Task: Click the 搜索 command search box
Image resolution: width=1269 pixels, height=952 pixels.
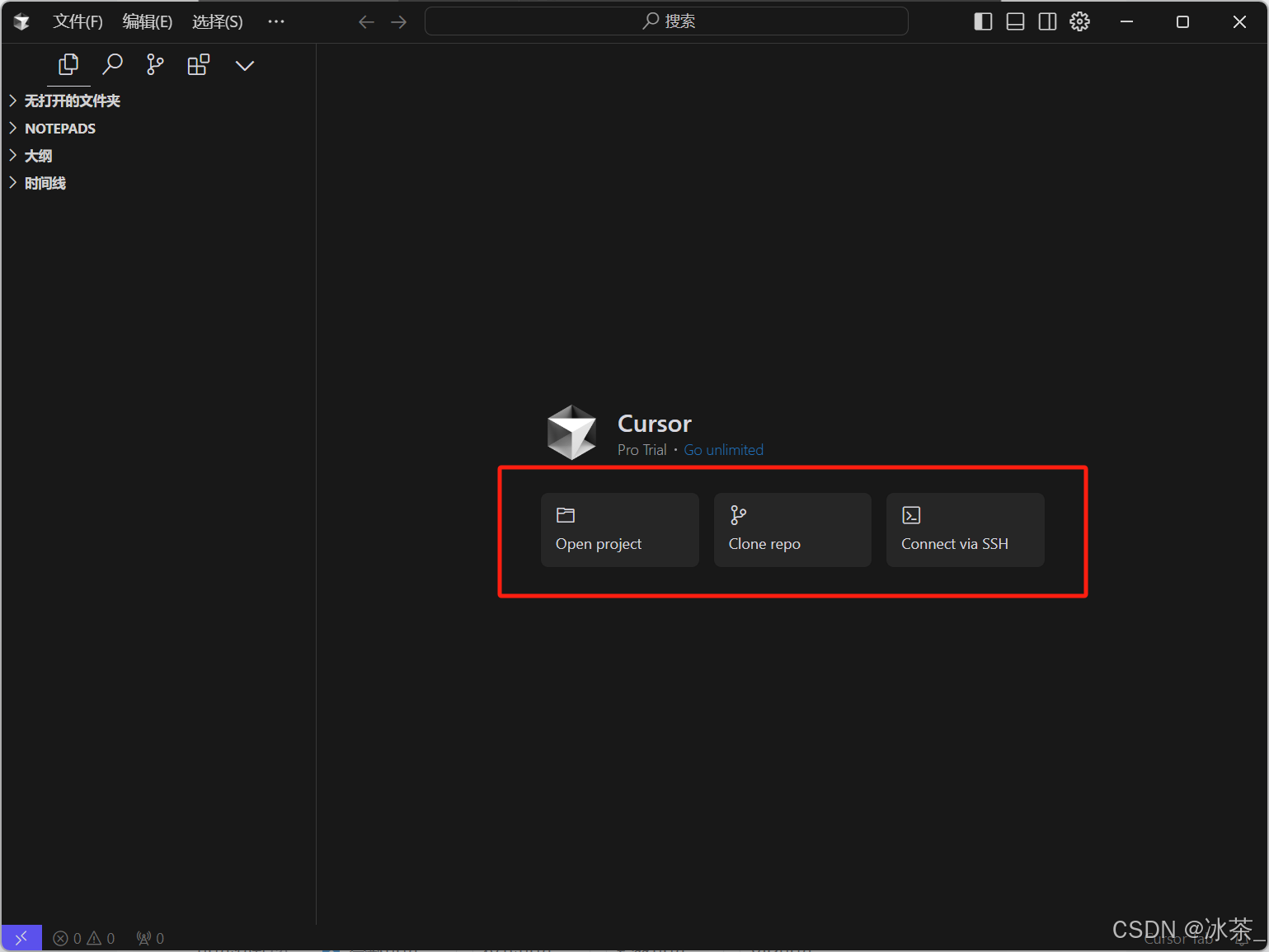Action: coord(666,21)
